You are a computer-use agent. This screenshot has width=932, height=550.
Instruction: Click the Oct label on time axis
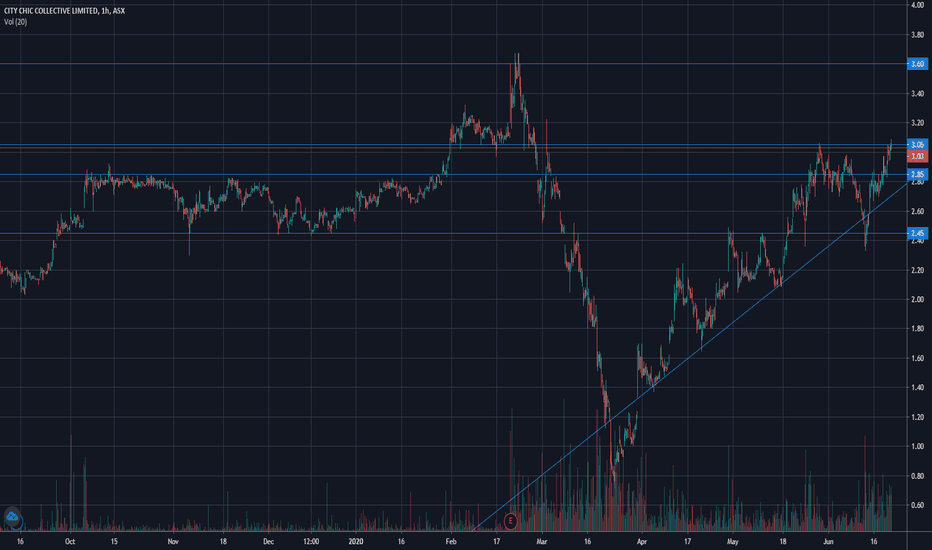point(70,542)
